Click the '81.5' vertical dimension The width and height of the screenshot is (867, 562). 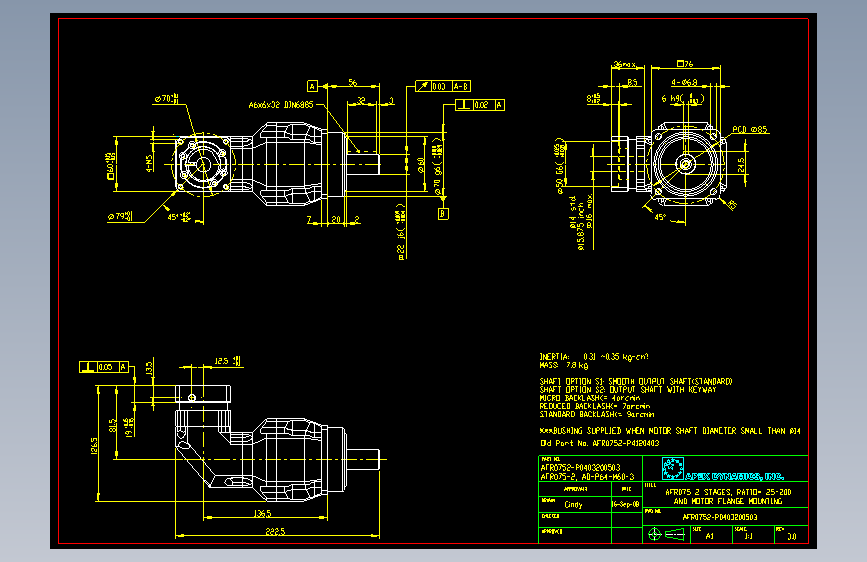(x=113, y=425)
